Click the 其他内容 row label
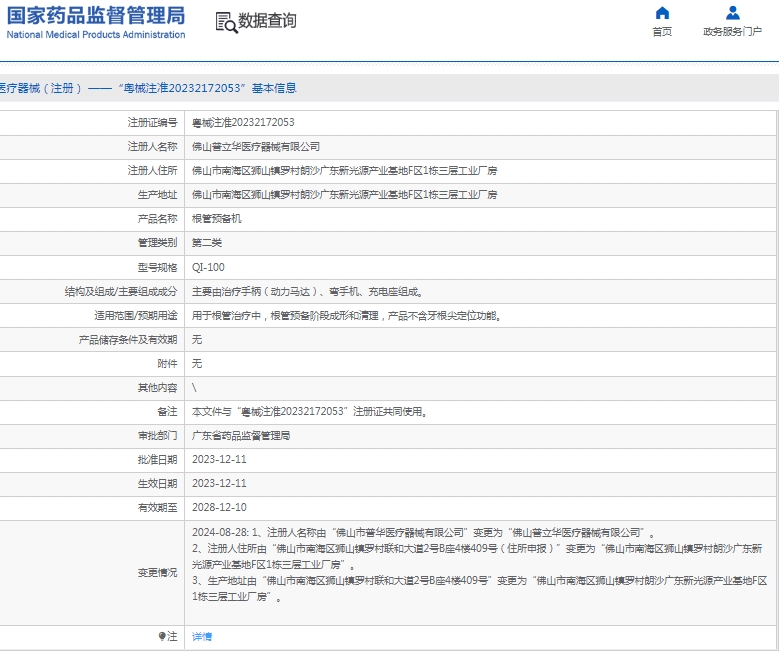 coord(157,388)
